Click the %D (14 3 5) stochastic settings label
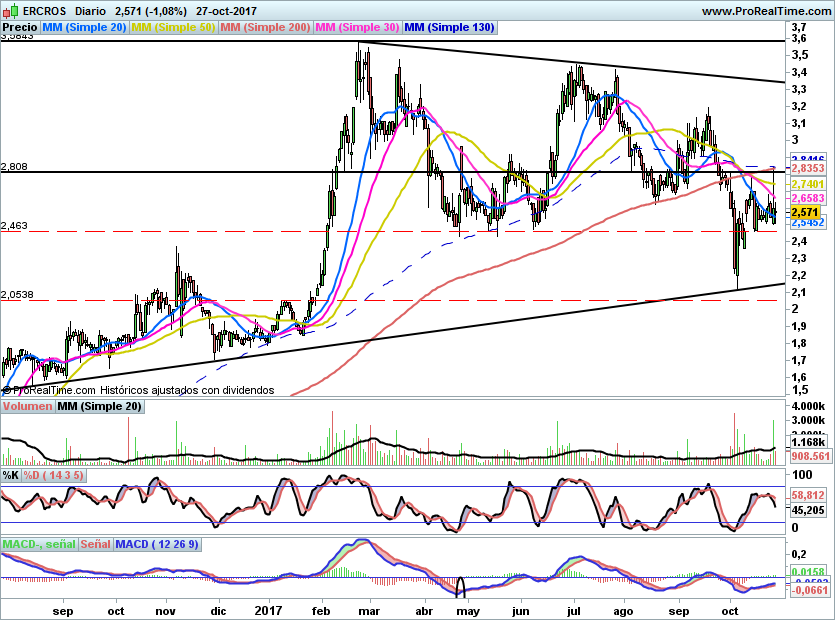835x620 pixels. click(54, 475)
